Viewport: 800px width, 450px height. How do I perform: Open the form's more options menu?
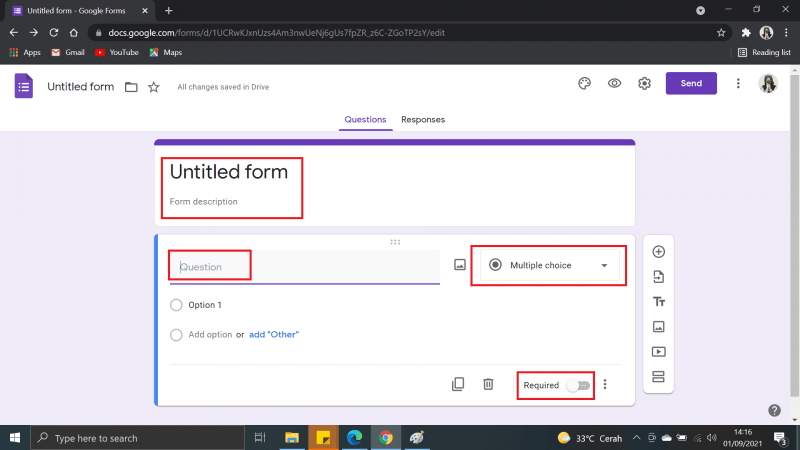[738, 83]
